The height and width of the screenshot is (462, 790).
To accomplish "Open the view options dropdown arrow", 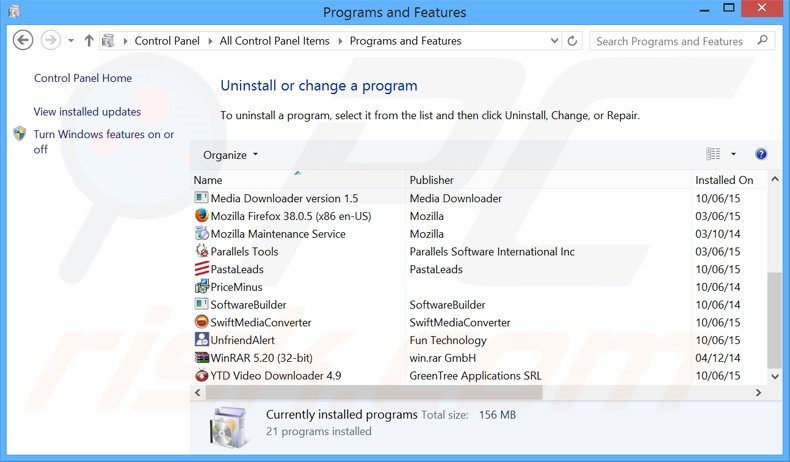I will pos(734,154).
